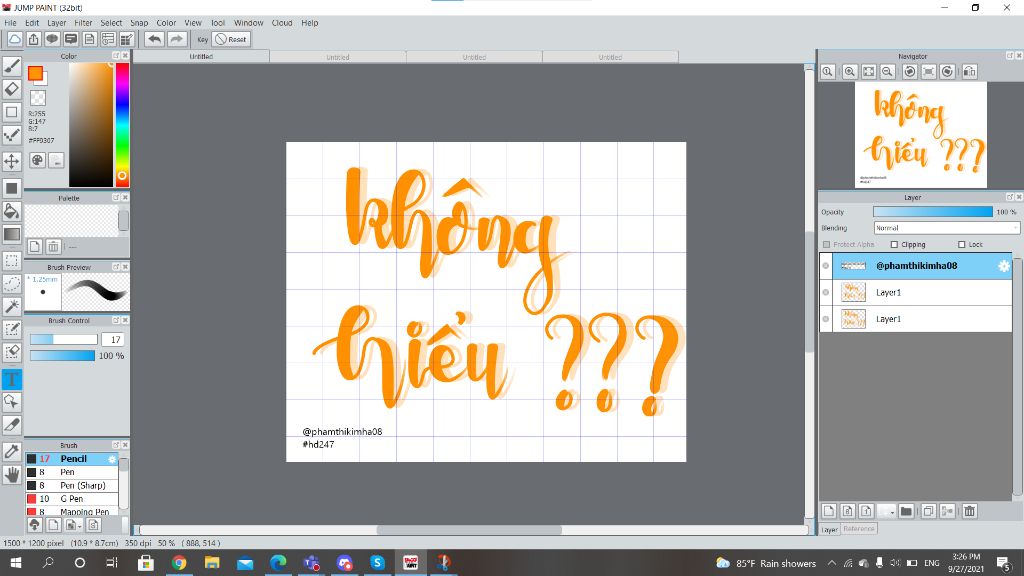This screenshot has height=576, width=1024.
Task: Open the File menu
Action: click(x=10, y=23)
